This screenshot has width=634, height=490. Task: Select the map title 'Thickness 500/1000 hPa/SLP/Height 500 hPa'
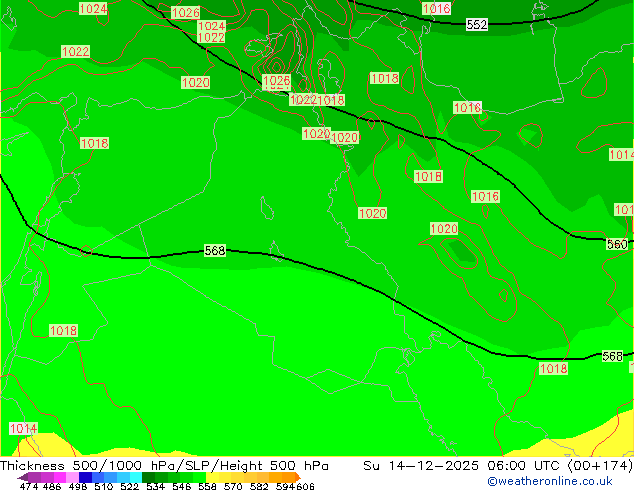(164, 466)
